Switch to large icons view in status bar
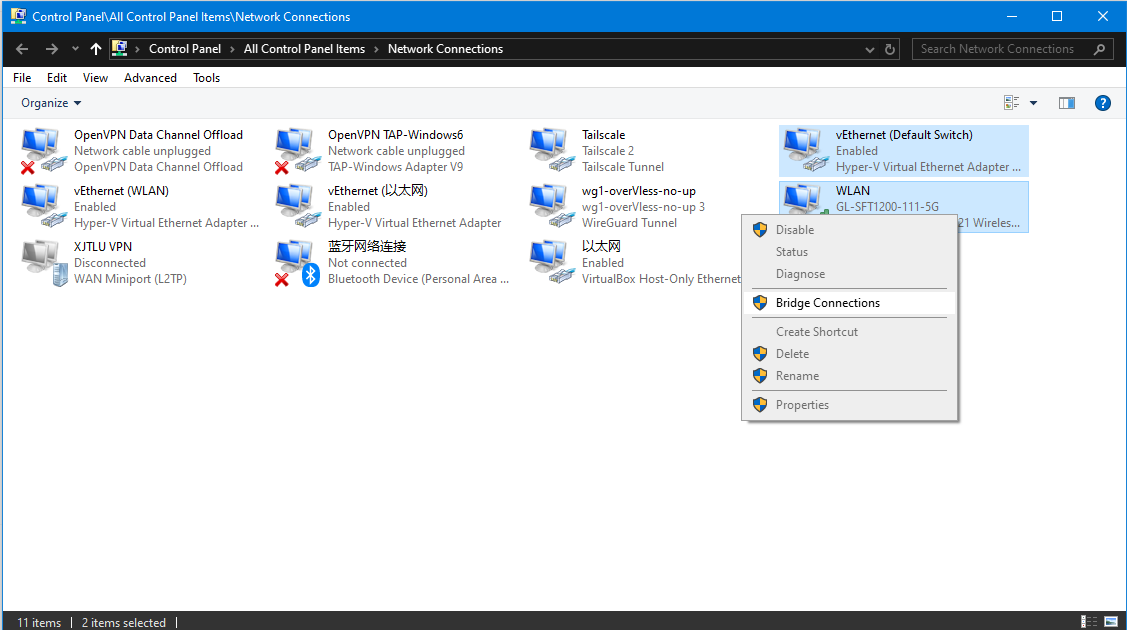 pos(1111,621)
